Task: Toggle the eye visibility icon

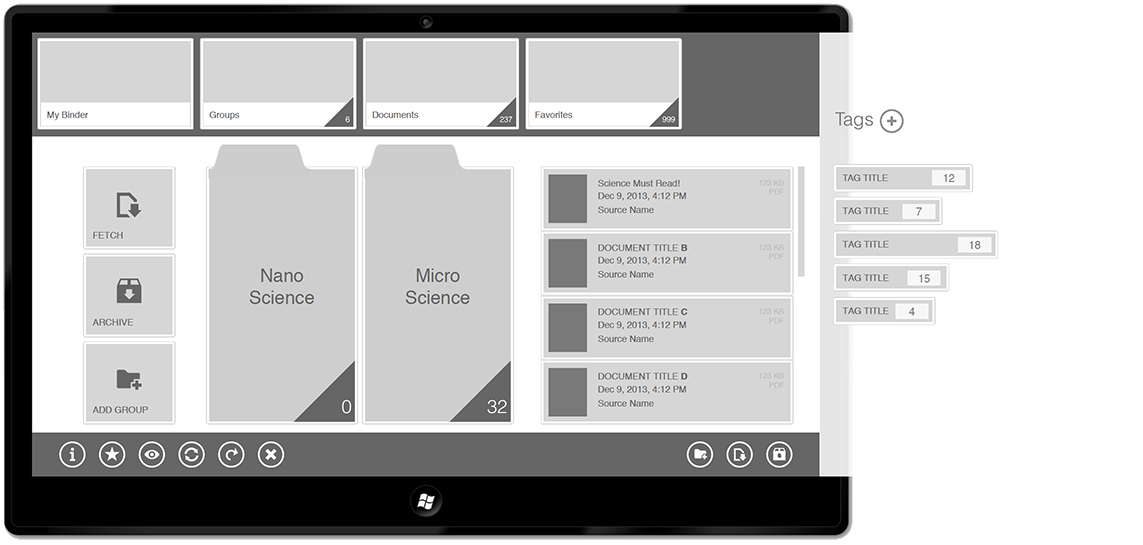Action: [152, 455]
